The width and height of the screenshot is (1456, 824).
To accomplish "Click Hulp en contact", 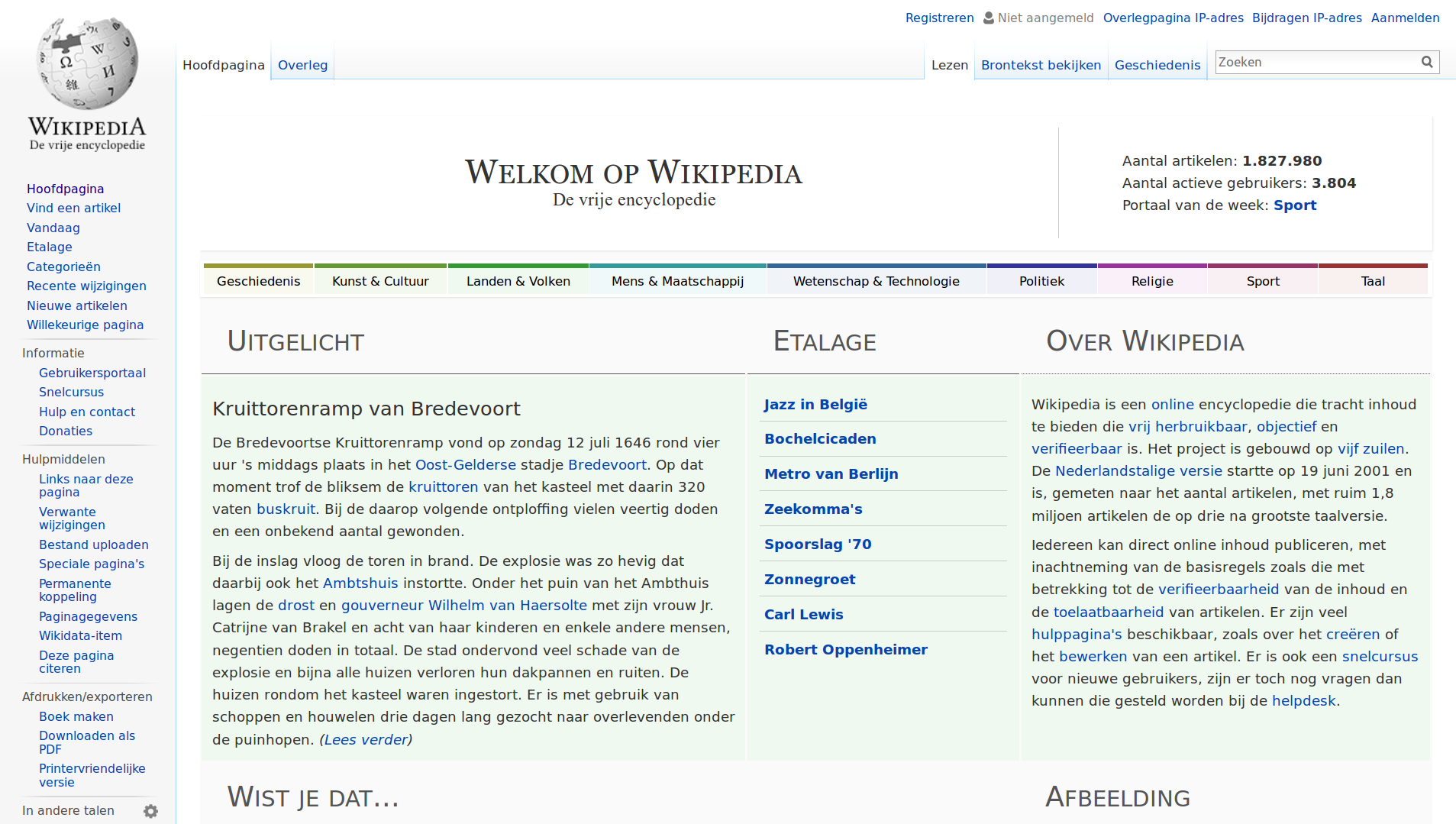I will 86,412.
